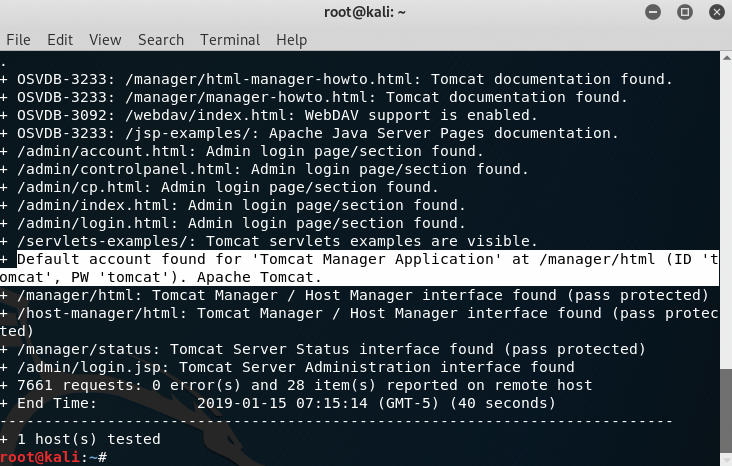
Task: Open the File menu
Action: point(18,40)
